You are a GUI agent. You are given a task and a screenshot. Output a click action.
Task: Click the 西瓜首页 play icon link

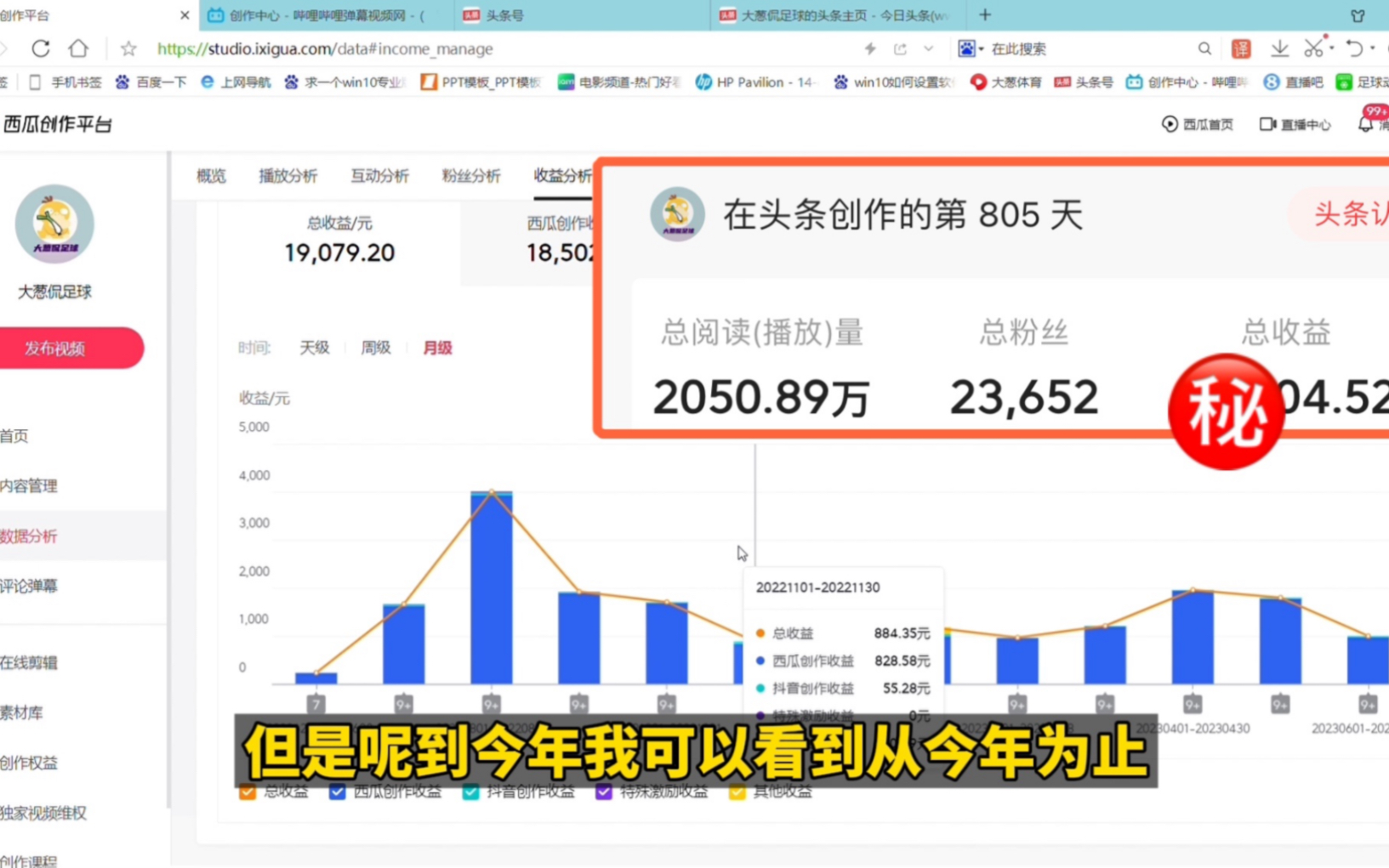click(x=1198, y=124)
